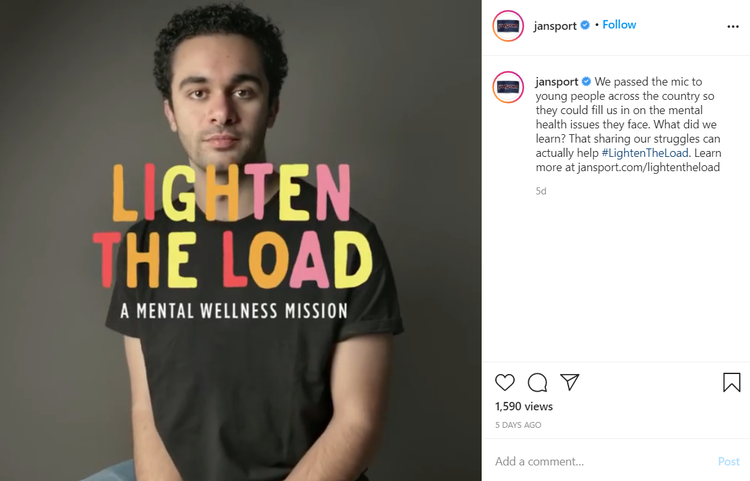The height and width of the screenshot is (481, 750).
Task: Follow the jansport account
Action: pyautogui.click(x=619, y=25)
